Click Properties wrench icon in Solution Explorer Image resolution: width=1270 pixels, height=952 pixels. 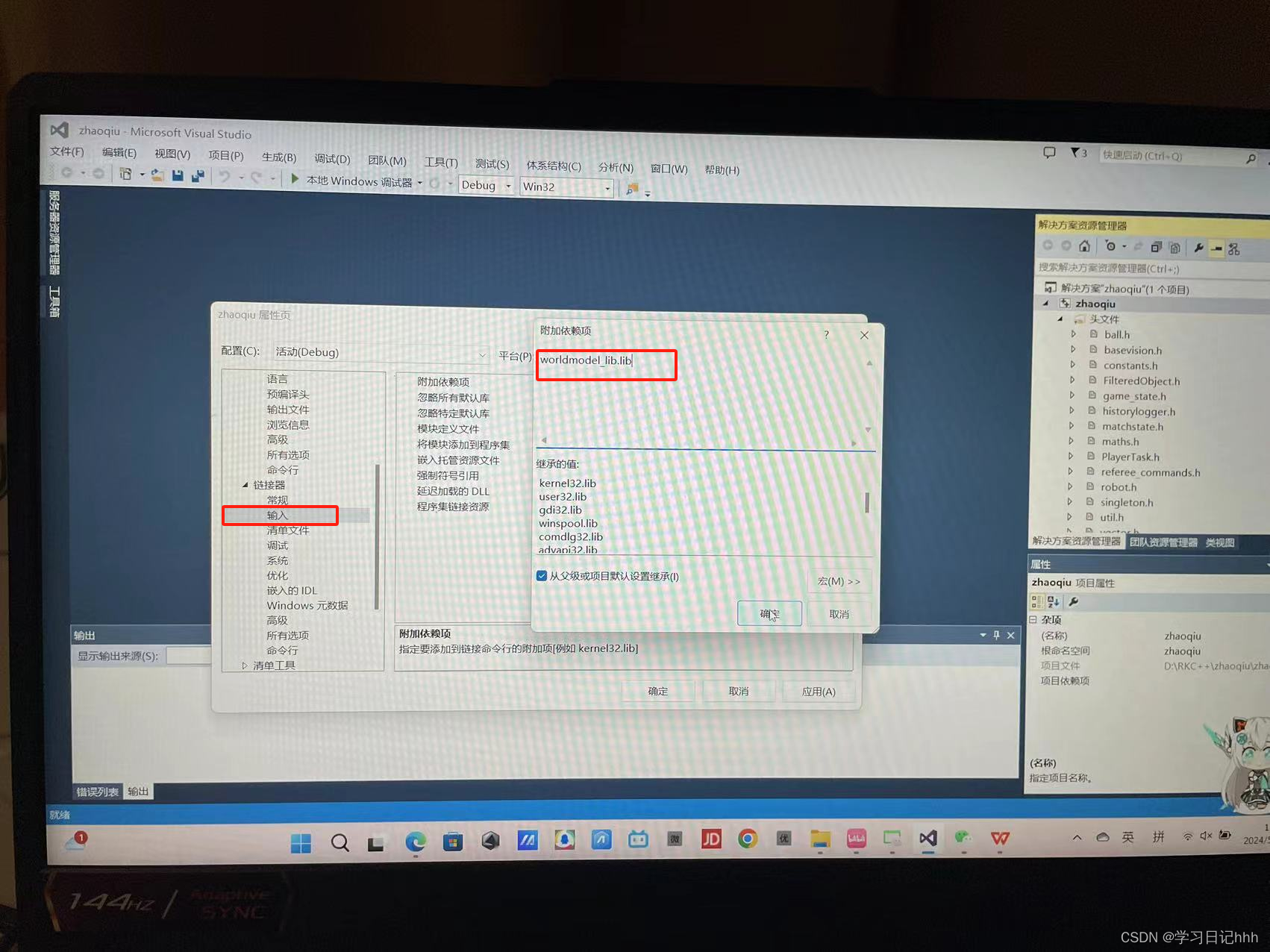point(1198,248)
